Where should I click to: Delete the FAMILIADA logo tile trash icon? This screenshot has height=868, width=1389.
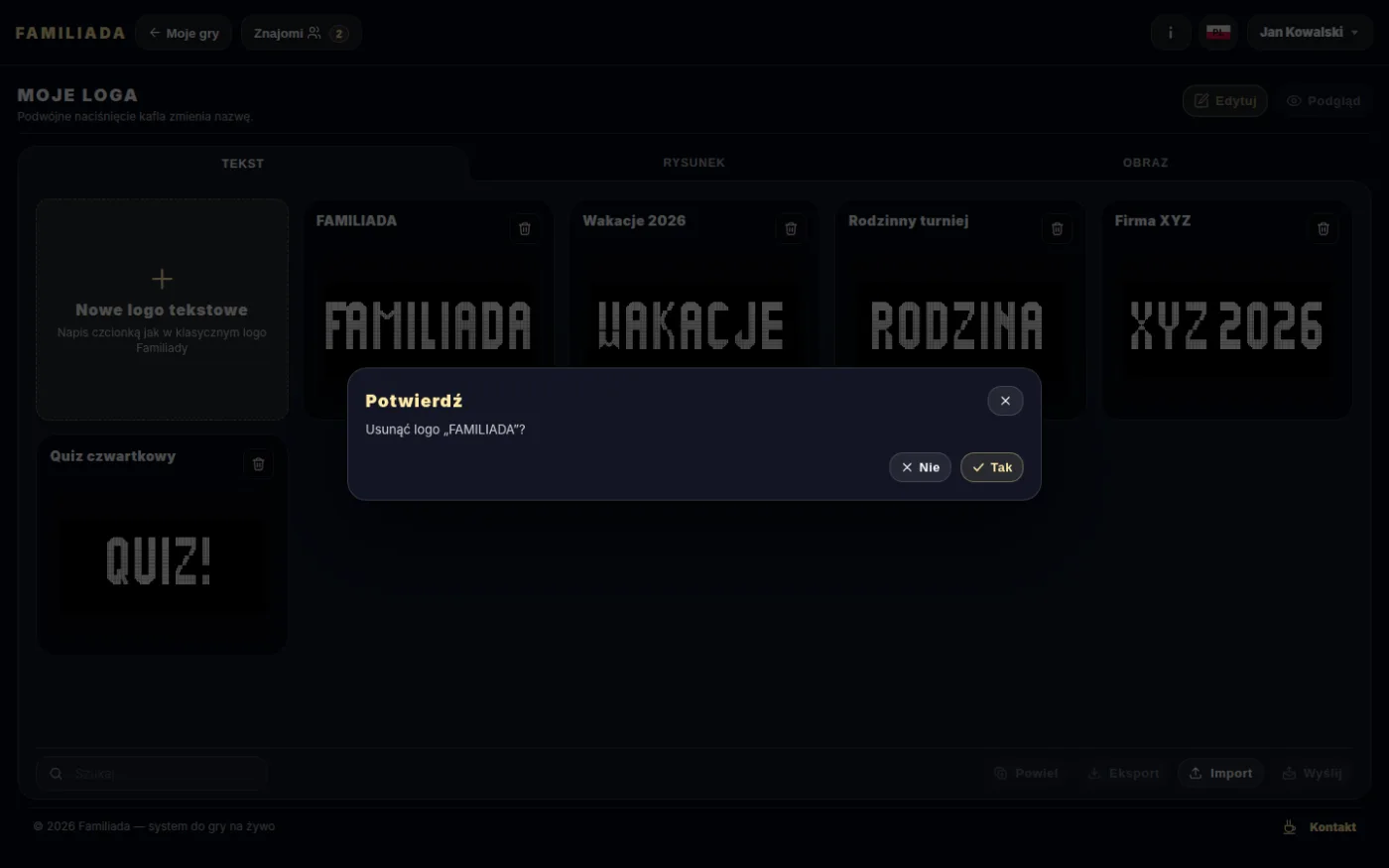click(525, 228)
